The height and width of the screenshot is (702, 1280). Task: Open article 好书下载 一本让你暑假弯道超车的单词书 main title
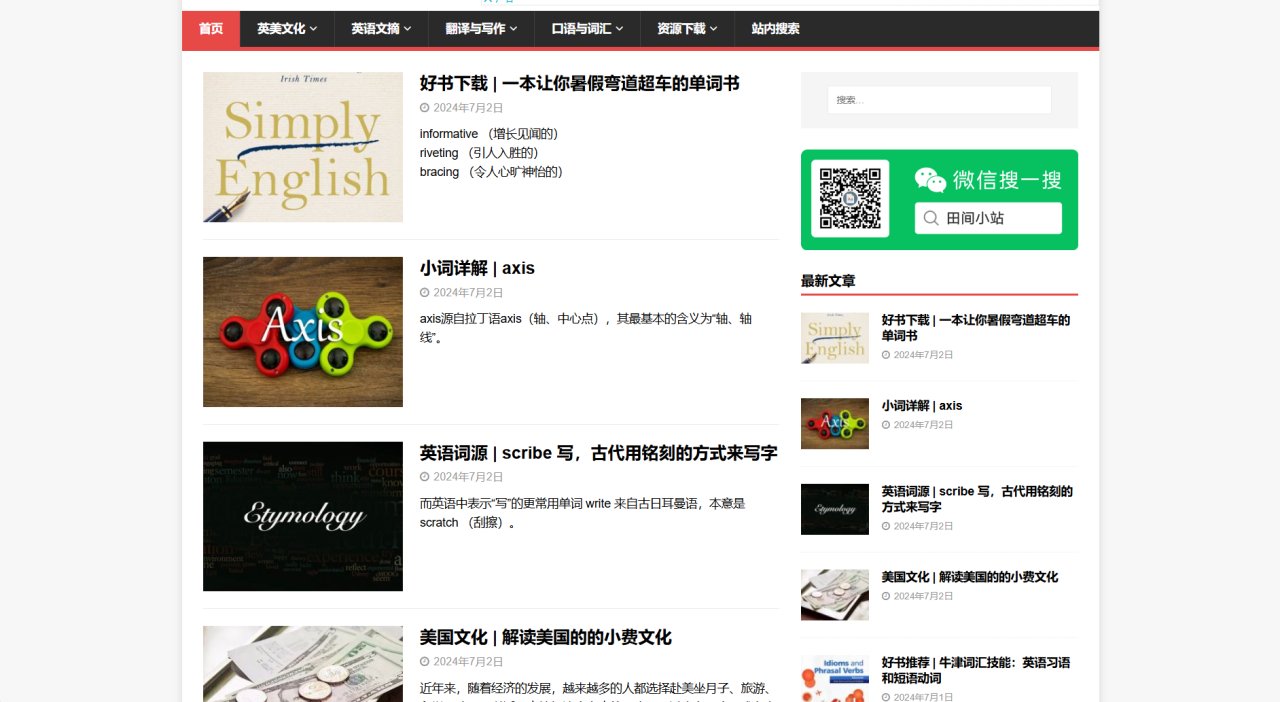[x=579, y=83]
